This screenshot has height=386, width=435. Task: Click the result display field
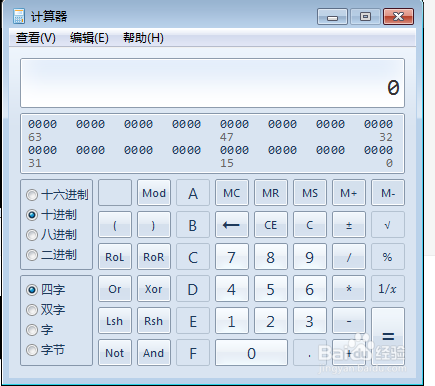(x=212, y=83)
